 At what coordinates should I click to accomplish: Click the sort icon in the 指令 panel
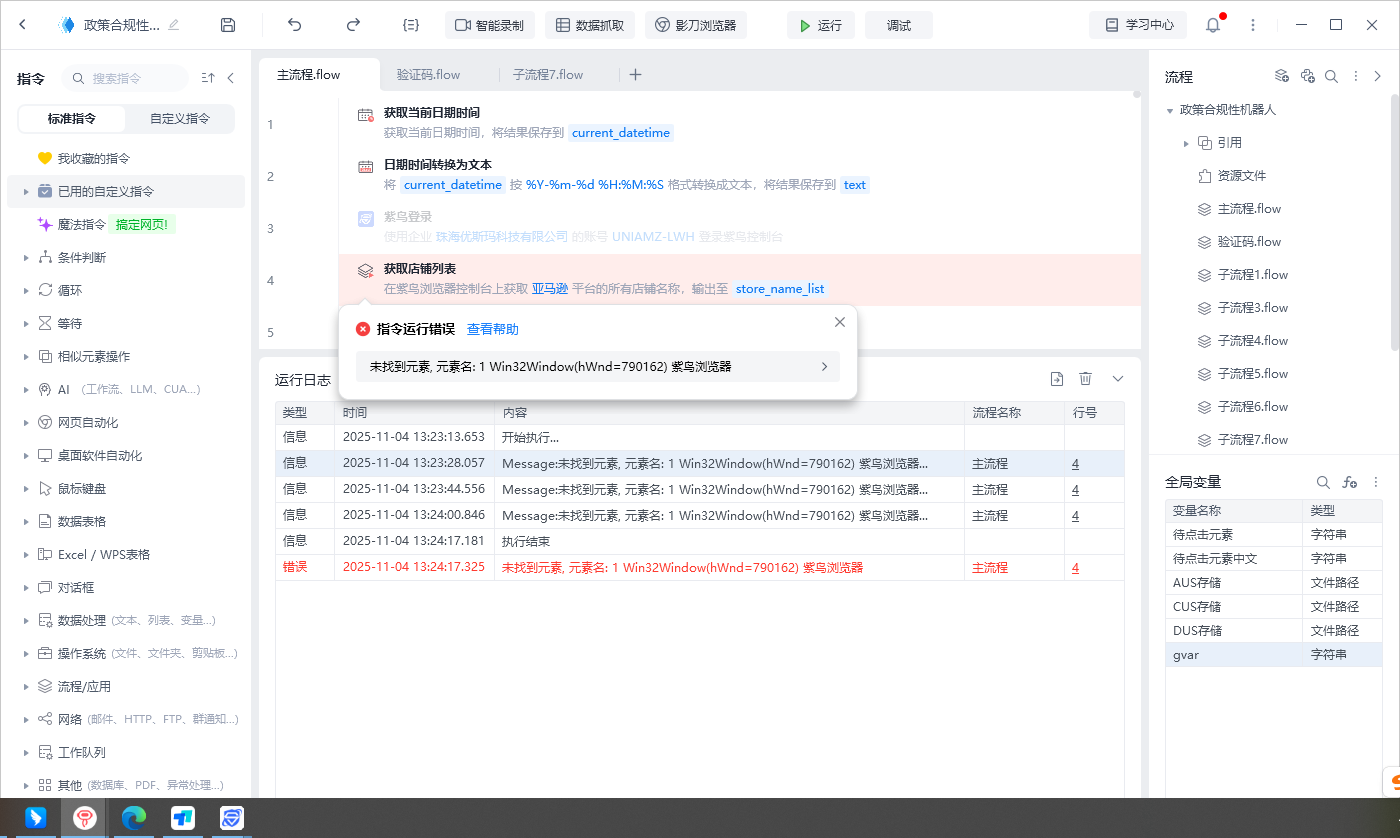[208, 77]
